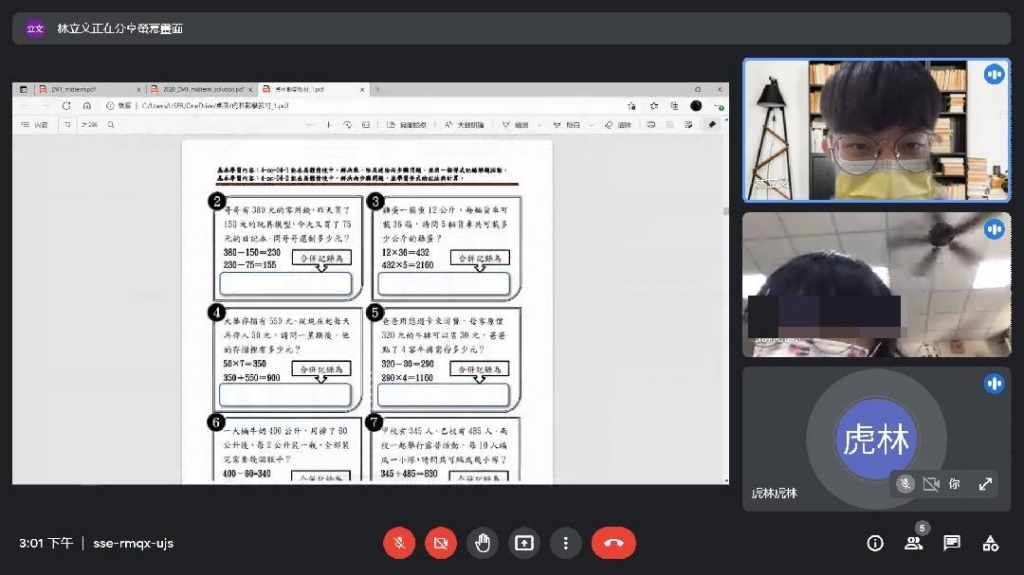This screenshot has height=575, width=1024.
Task: Open the more options three-dot menu
Action: point(565,543)
